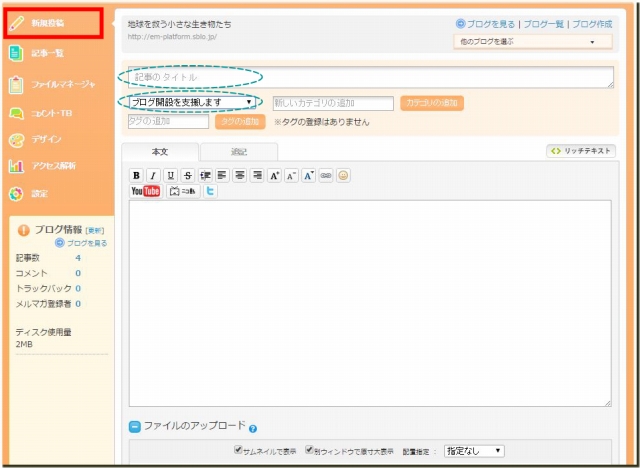Toggle underline formatting in editor toolbar
The width and height of the screenshot is (640, 468).
click(170, 175)
